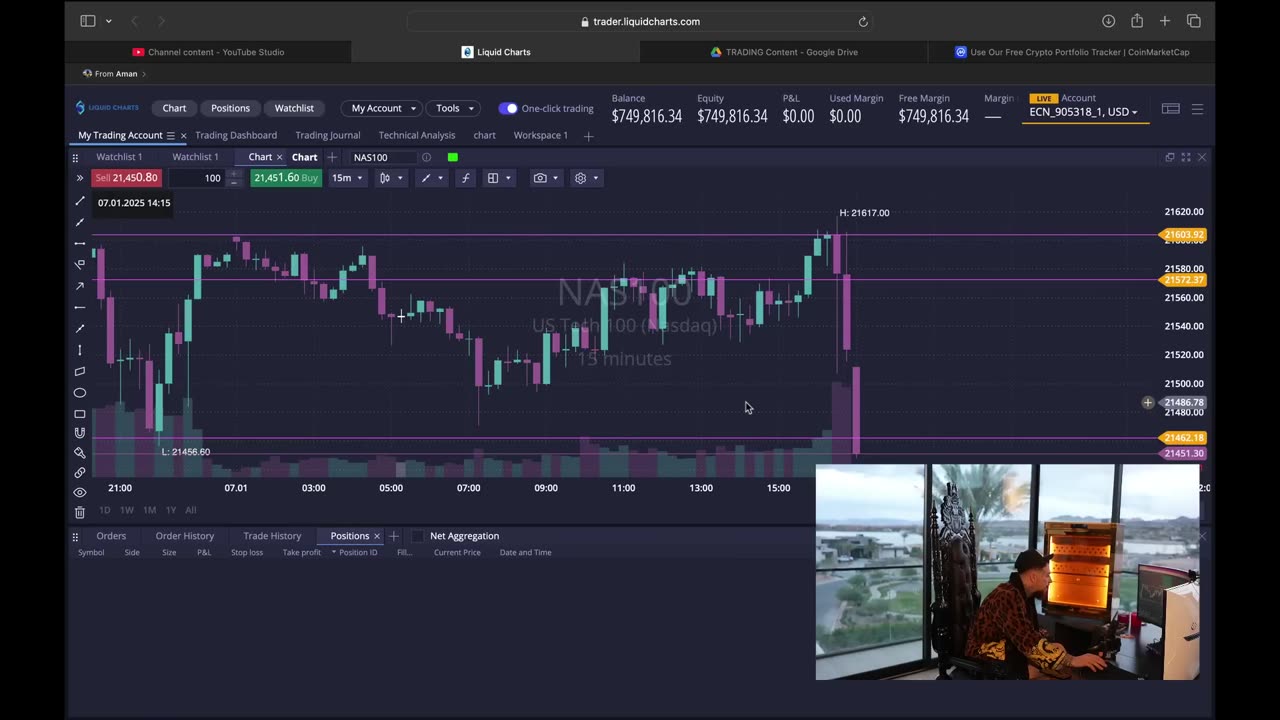
Task: Click the Positions button in top bar
Action: pos(230,108)
